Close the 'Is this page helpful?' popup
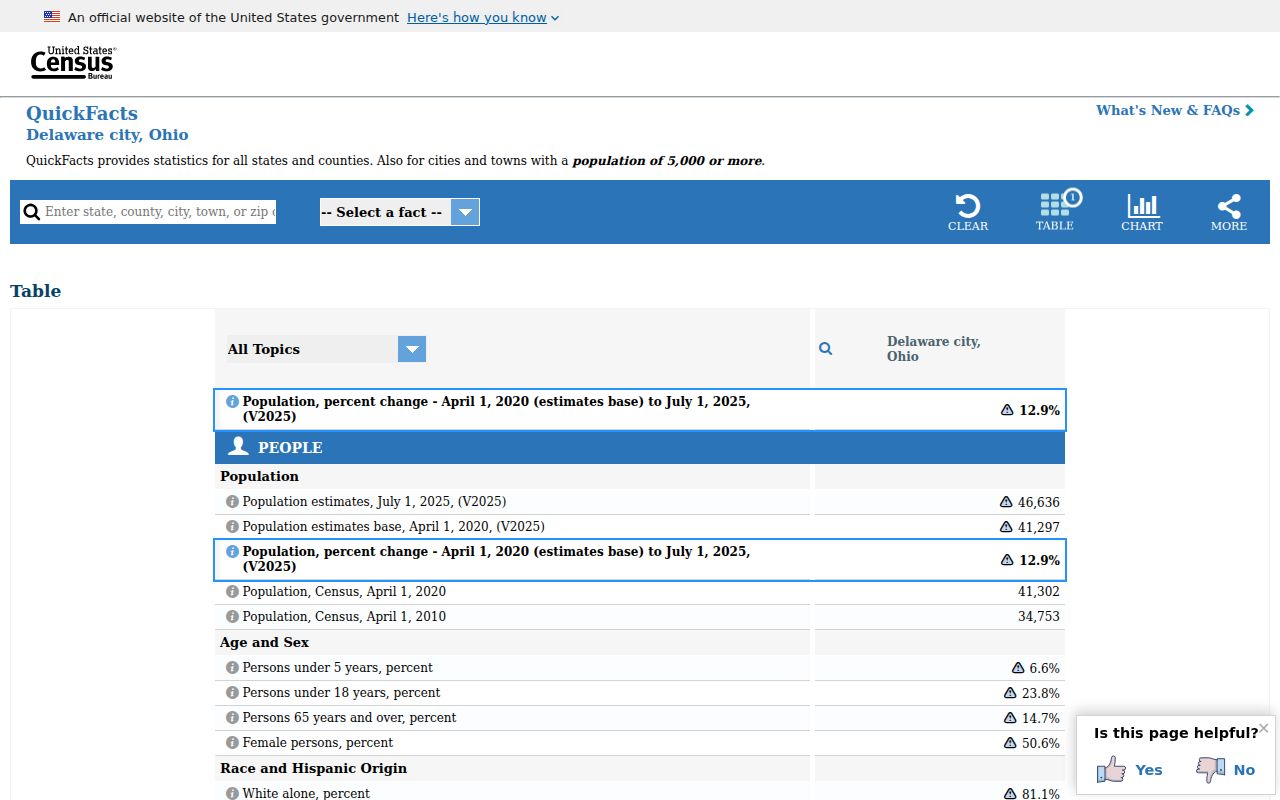Viewport: 1280px width, 800px height. 1264,728
